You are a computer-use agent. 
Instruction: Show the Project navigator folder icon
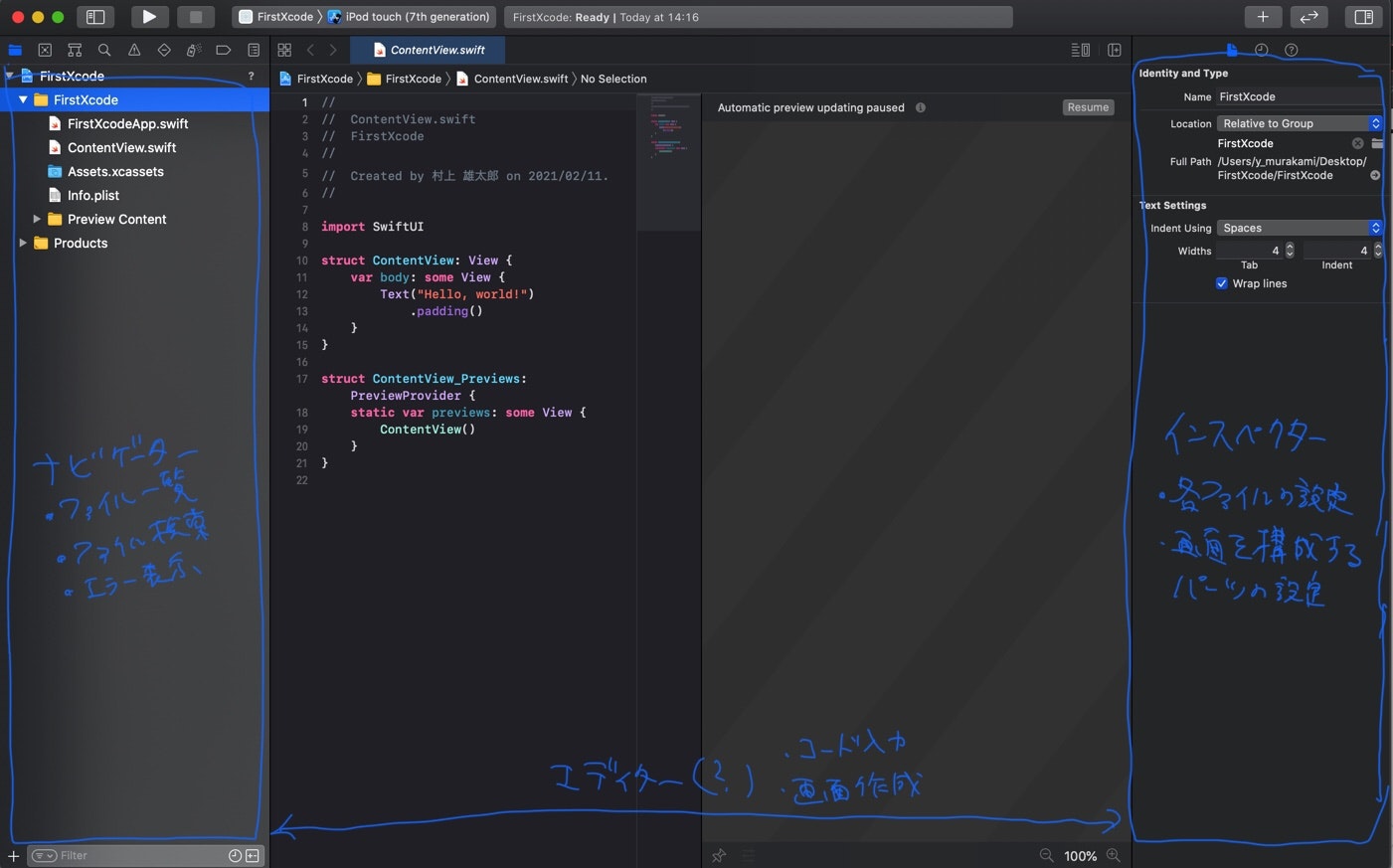point(15,50)
